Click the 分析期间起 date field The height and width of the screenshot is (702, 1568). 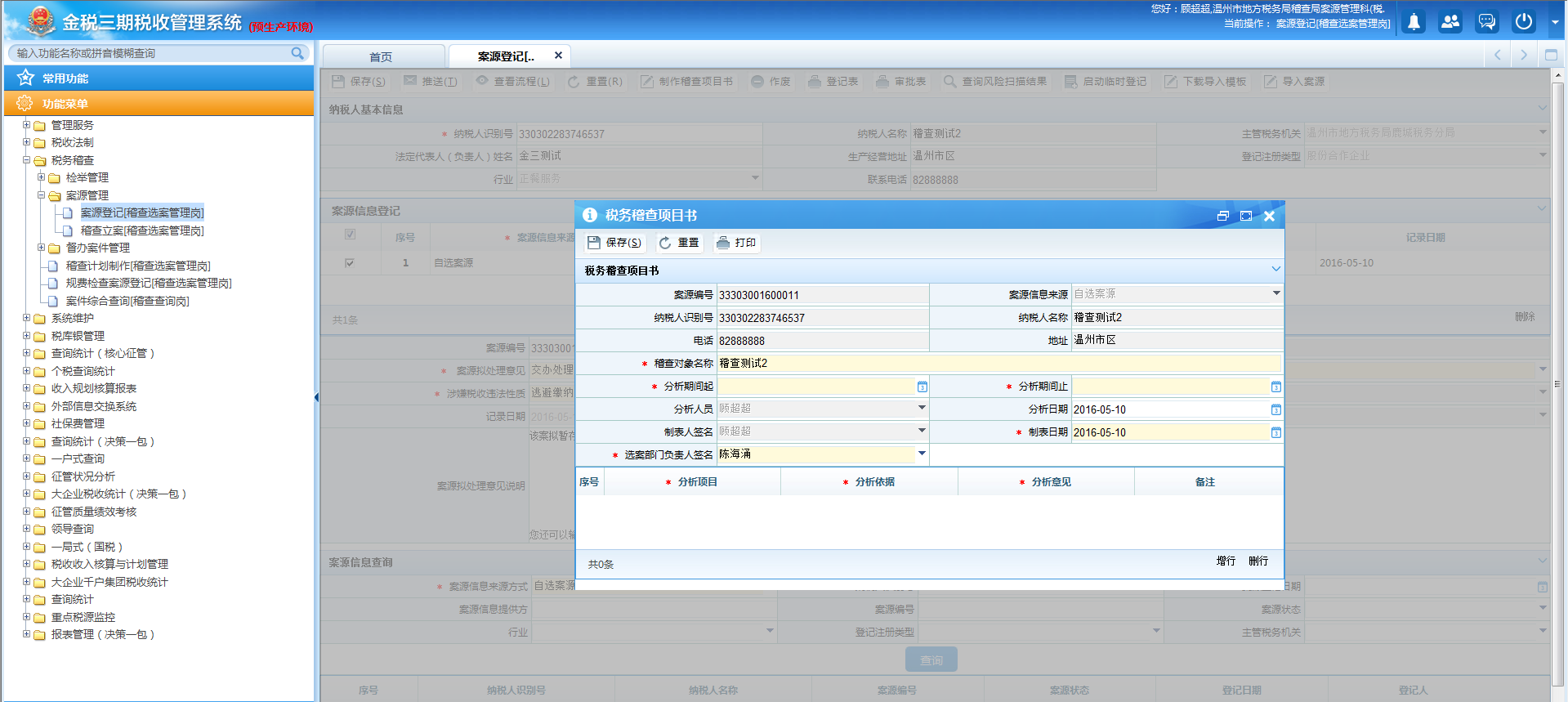(817, 387)
